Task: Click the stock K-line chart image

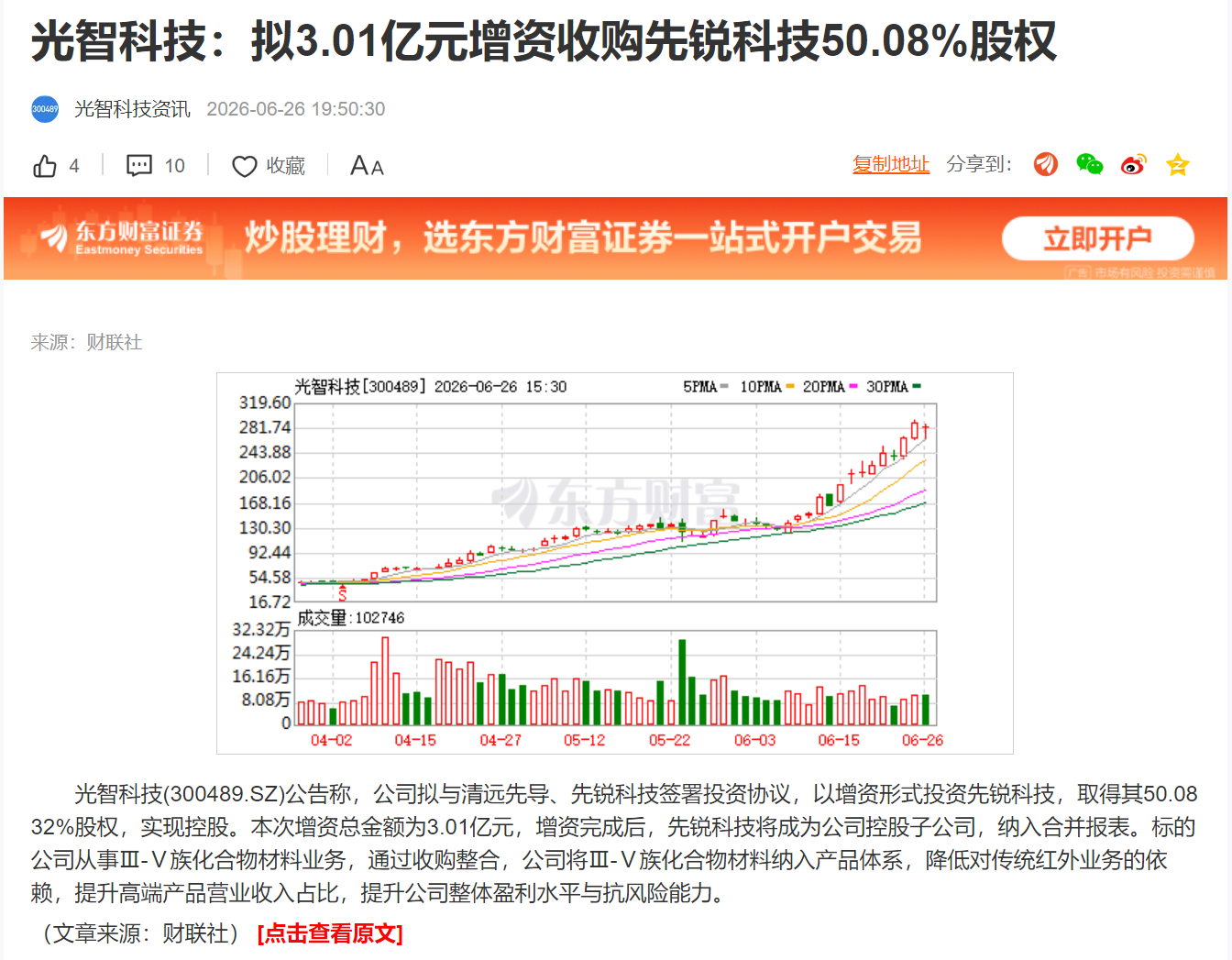Action: click(x=615, y=563)
